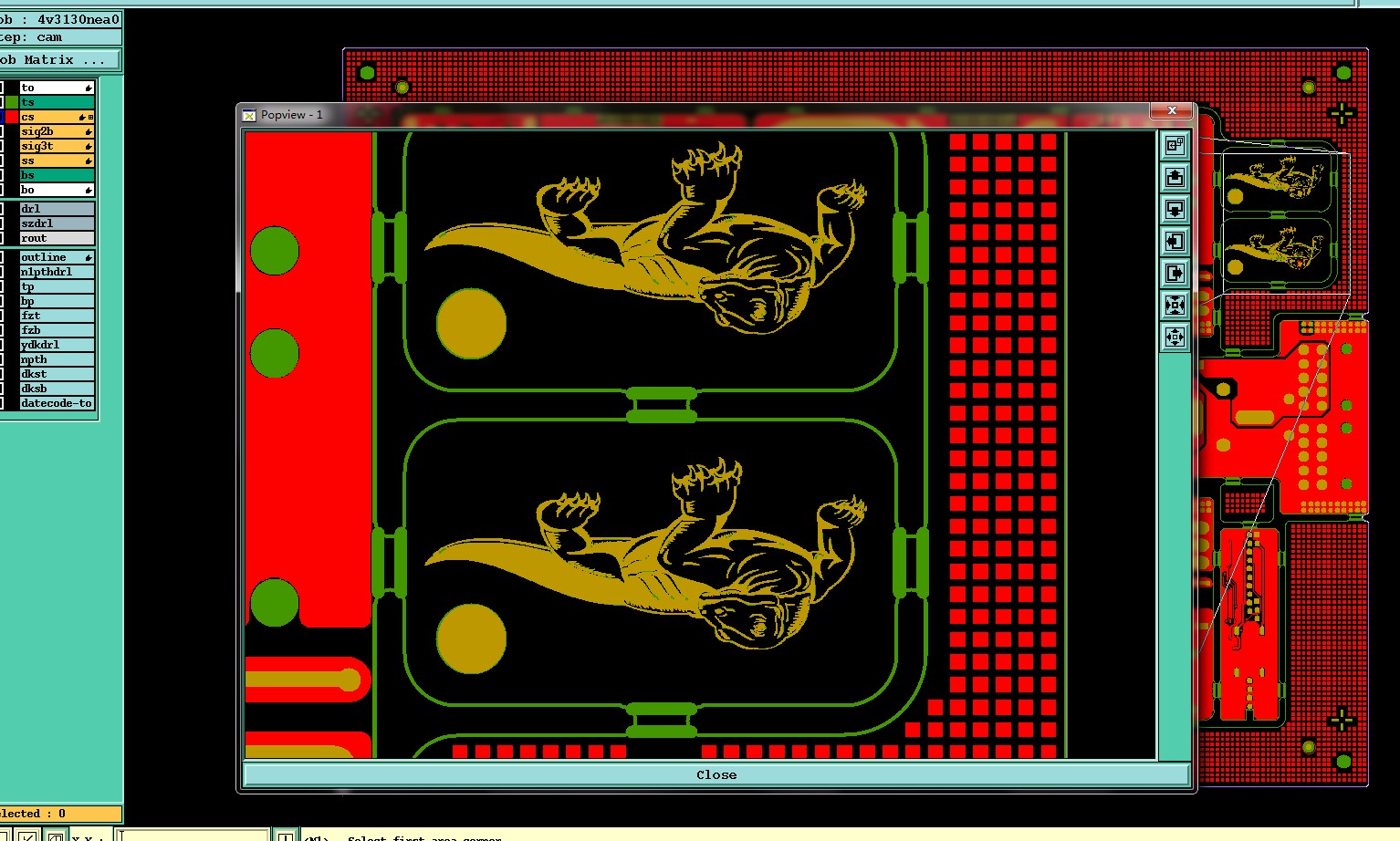The width and height of the screenshot is (1400, 841).
Task: Select the bs layer row
Action: pyautogui.click(x=57, y=175)
